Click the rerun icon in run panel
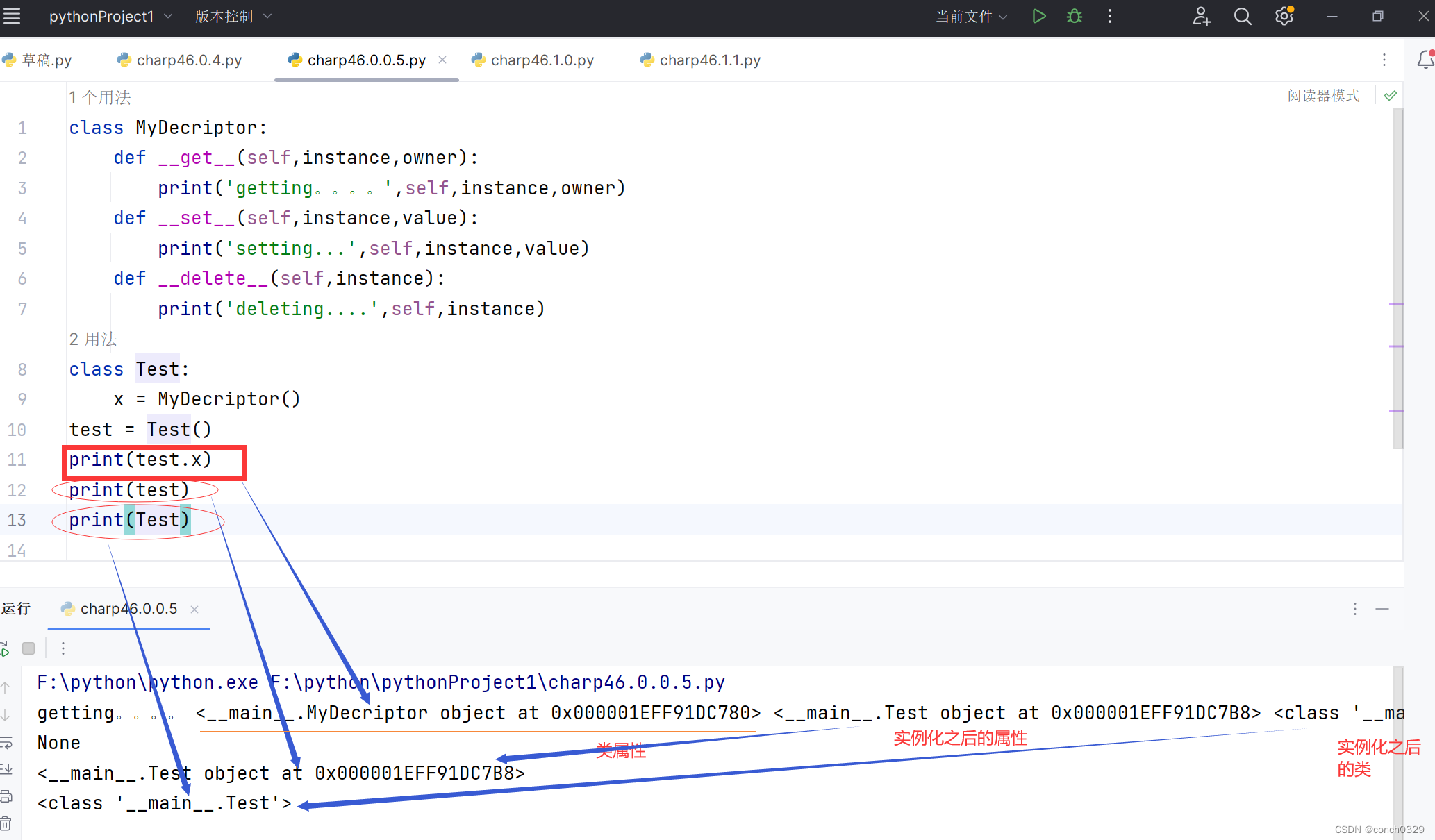This screenshot has height=840, width=1435. (4, 648)
